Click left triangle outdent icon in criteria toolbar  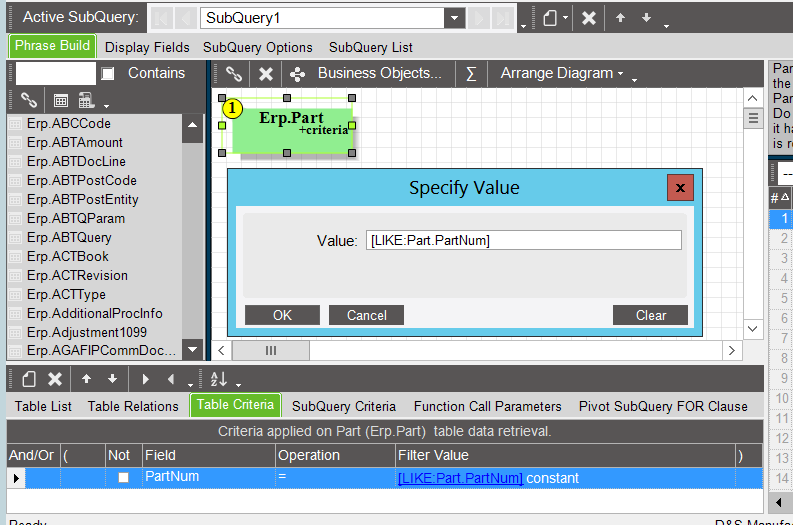[171, 379]
